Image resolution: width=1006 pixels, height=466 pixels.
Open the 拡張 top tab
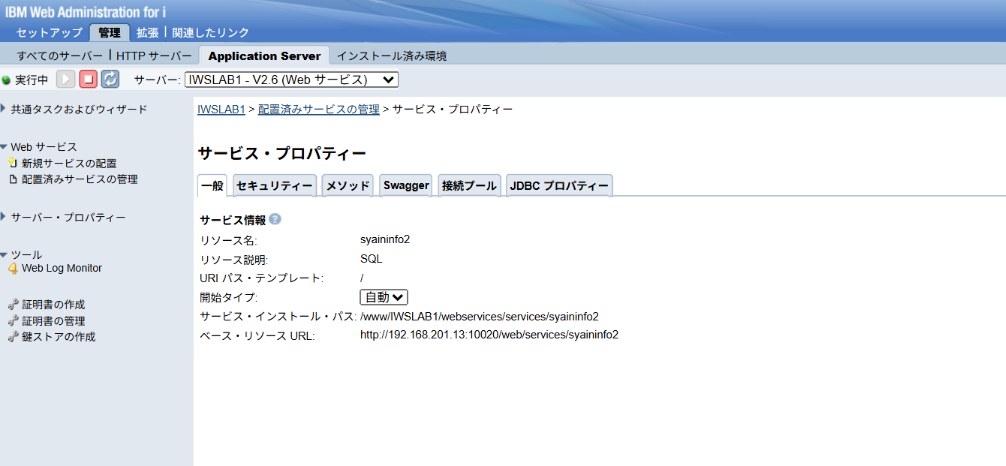point(148,33)
